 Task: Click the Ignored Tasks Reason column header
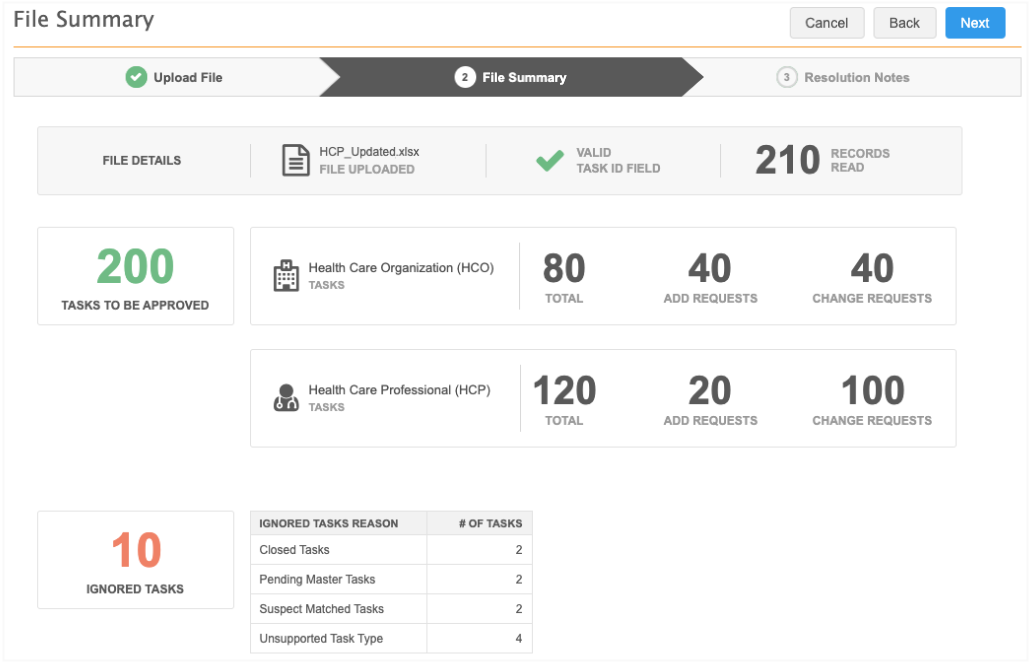(329, 523)
